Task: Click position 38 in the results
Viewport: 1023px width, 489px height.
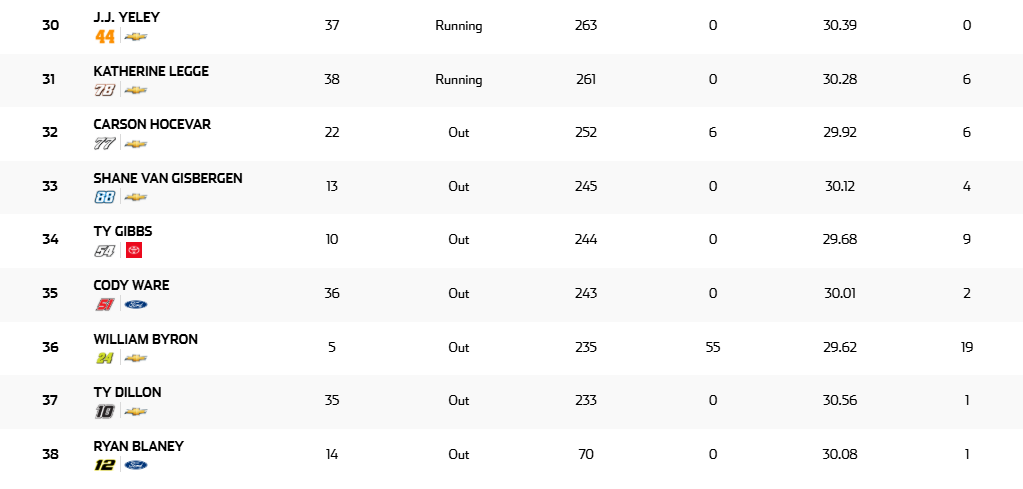Action: (x=50, y=454)
